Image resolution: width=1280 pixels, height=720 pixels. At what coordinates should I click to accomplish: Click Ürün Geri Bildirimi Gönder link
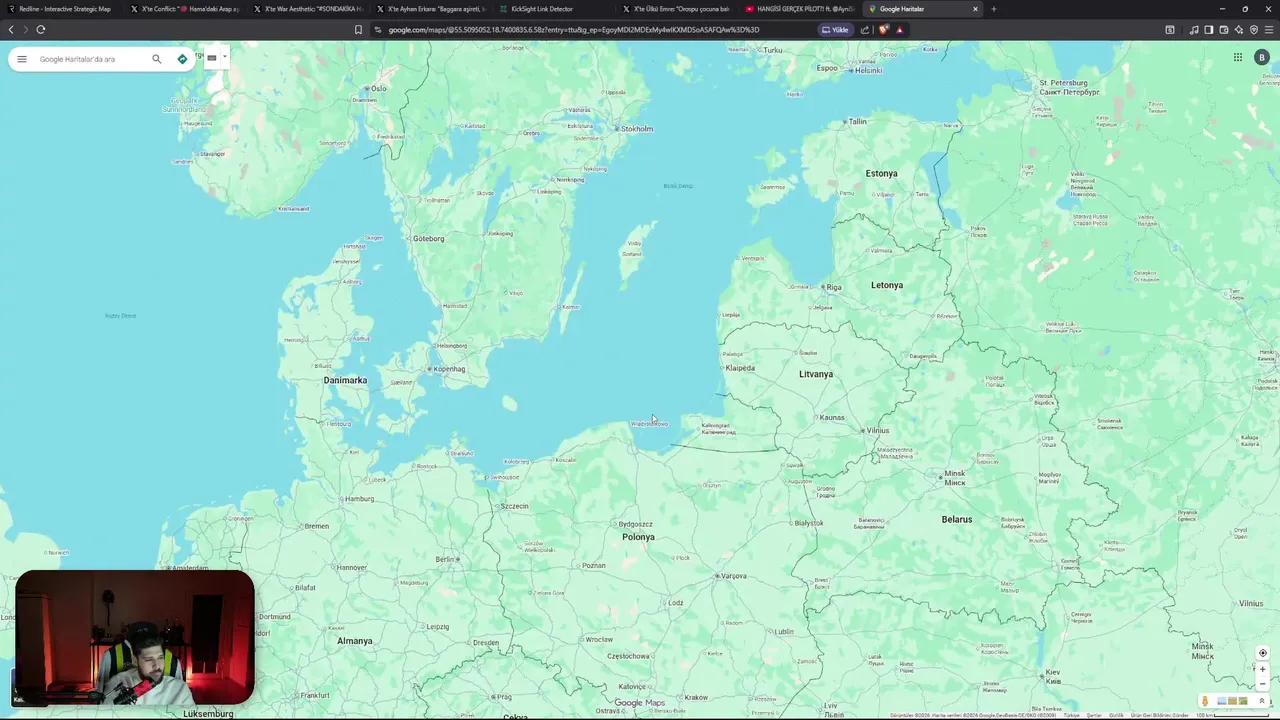pos(1160,715)
